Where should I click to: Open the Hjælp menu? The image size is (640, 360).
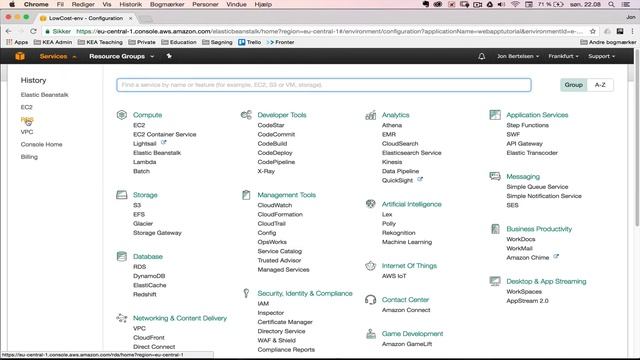[x=263, y=4]
